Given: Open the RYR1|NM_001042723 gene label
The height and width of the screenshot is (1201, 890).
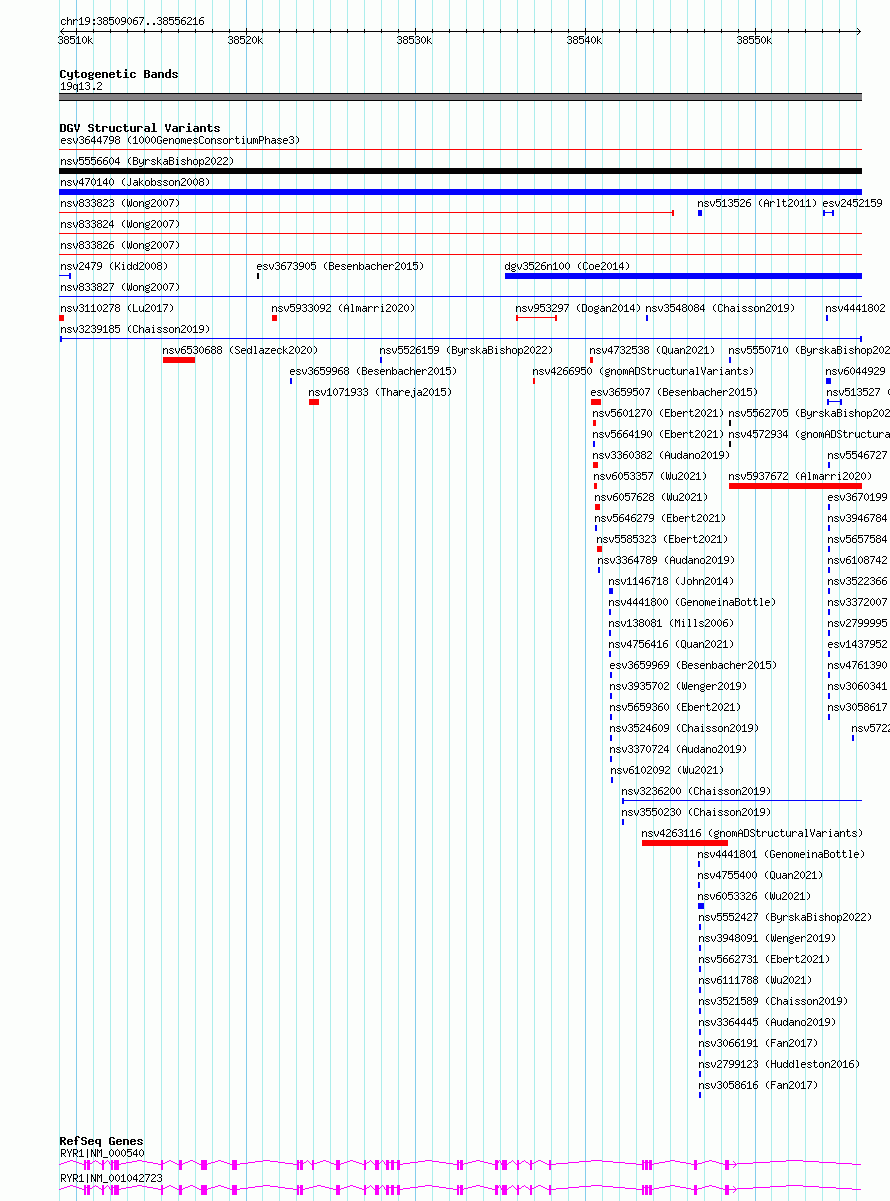Looking at the screenshot, I should click(x=111, y=1178).
